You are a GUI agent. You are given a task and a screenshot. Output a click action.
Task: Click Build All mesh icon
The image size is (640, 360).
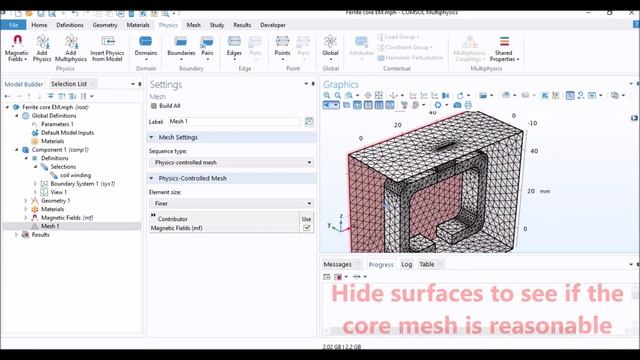pyautogui.click(x=154, y=106)
